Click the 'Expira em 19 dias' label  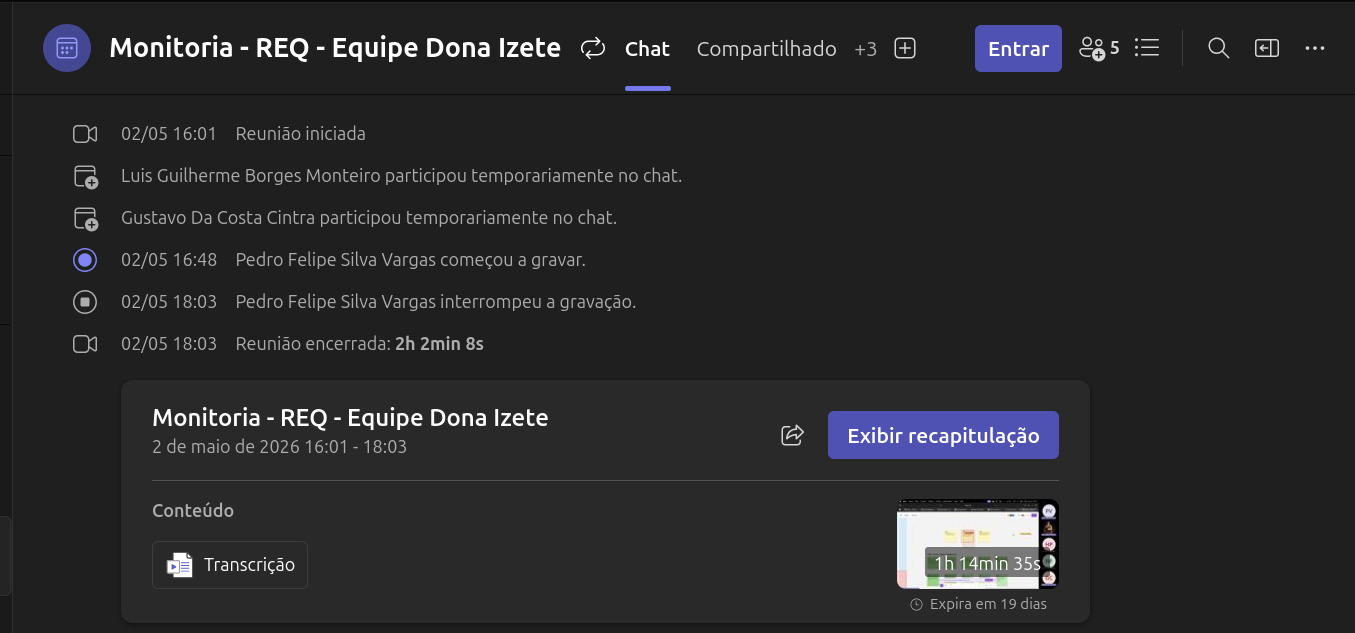988,604
